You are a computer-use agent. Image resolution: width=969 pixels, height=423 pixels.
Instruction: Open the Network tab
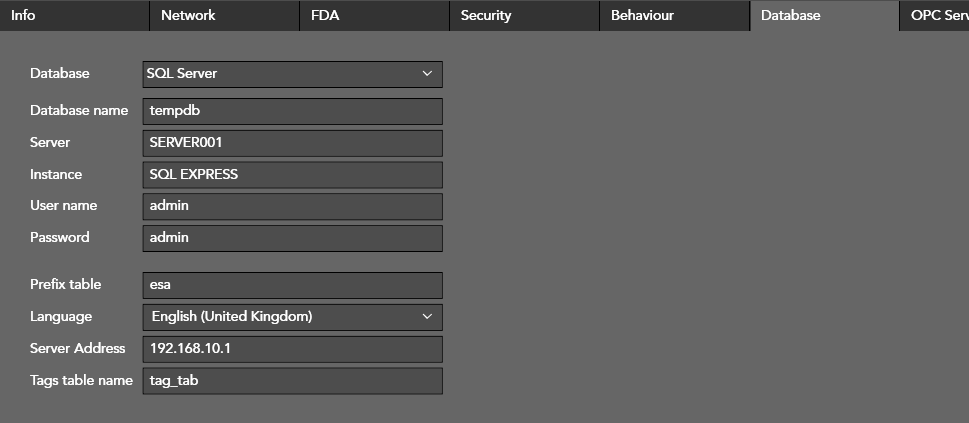click(x=224, y=15)
